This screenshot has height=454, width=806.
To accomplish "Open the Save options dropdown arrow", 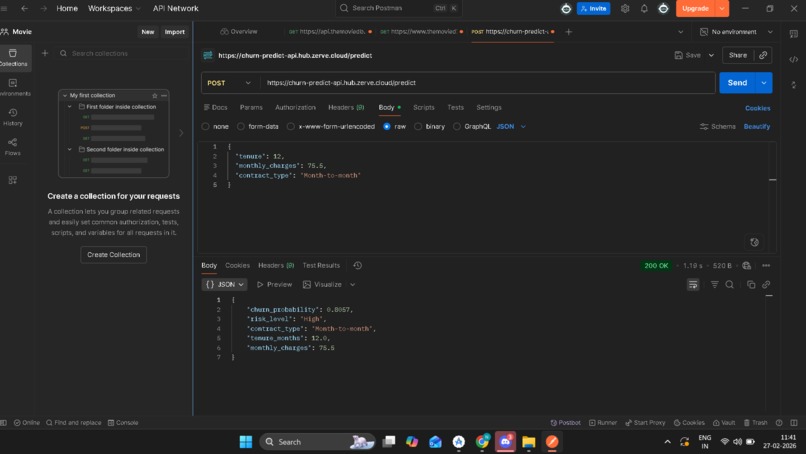I will (x=711, y=55).
